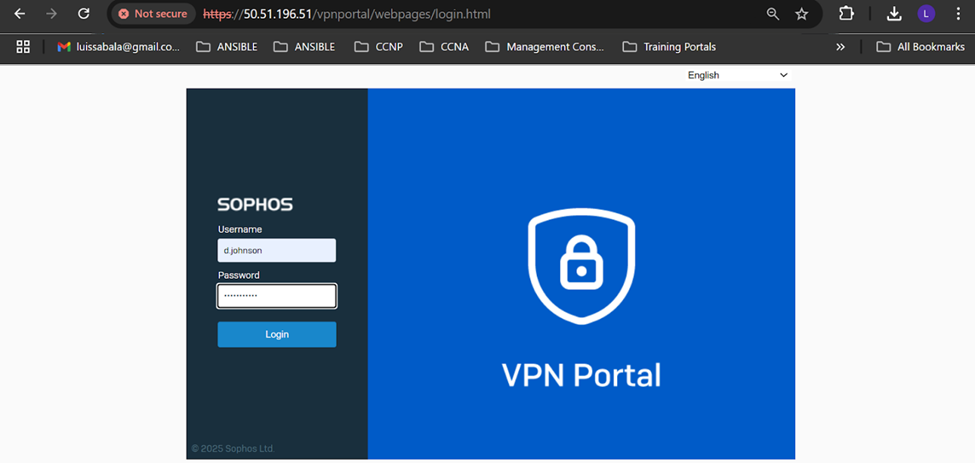Reload the VPN portal page
The width and height of the screenshot is (975, 463).
point(83,14)
